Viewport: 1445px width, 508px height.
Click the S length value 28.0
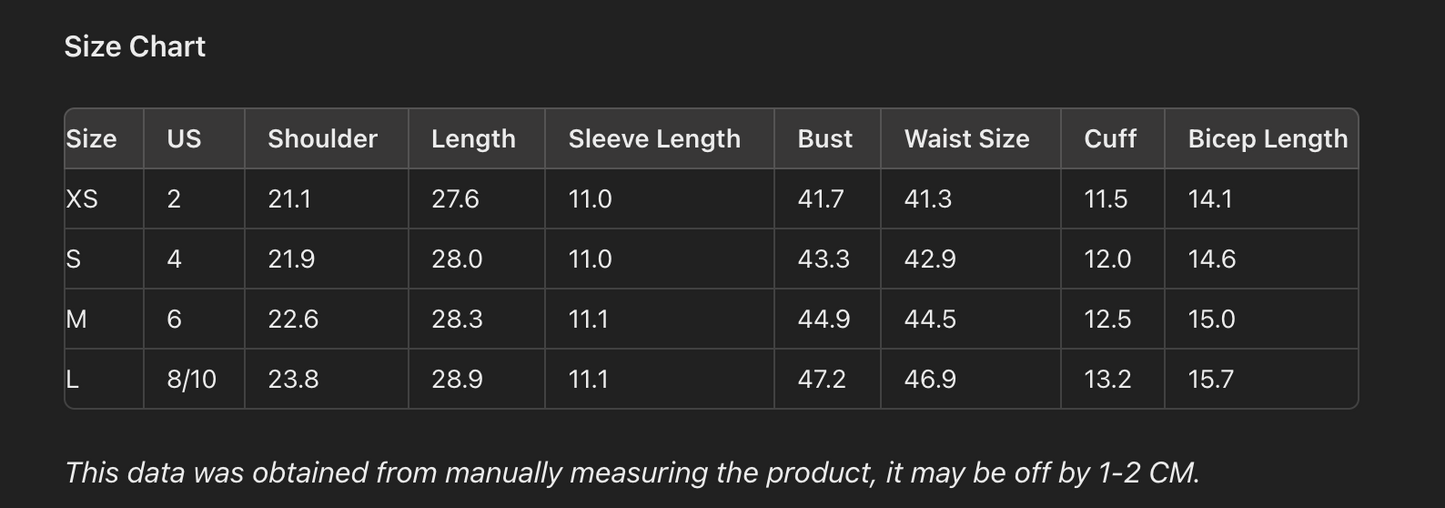click(457, 259)
